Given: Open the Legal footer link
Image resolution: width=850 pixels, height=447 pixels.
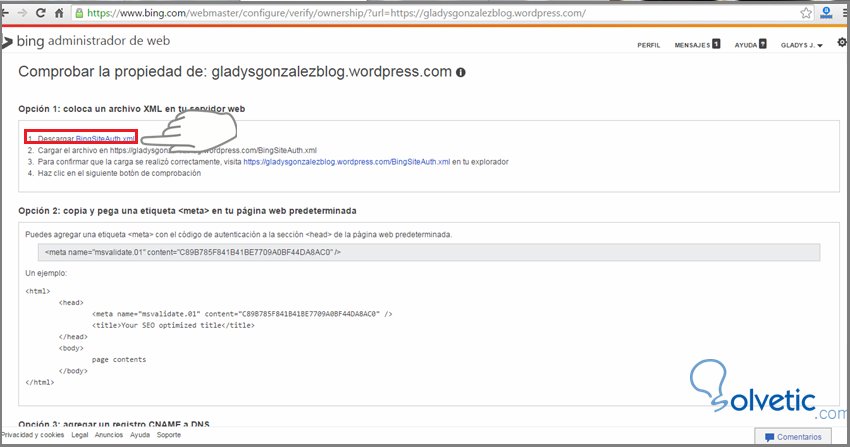Looking at the screenshot, I should pyautogui.click(x=80, y=435).
